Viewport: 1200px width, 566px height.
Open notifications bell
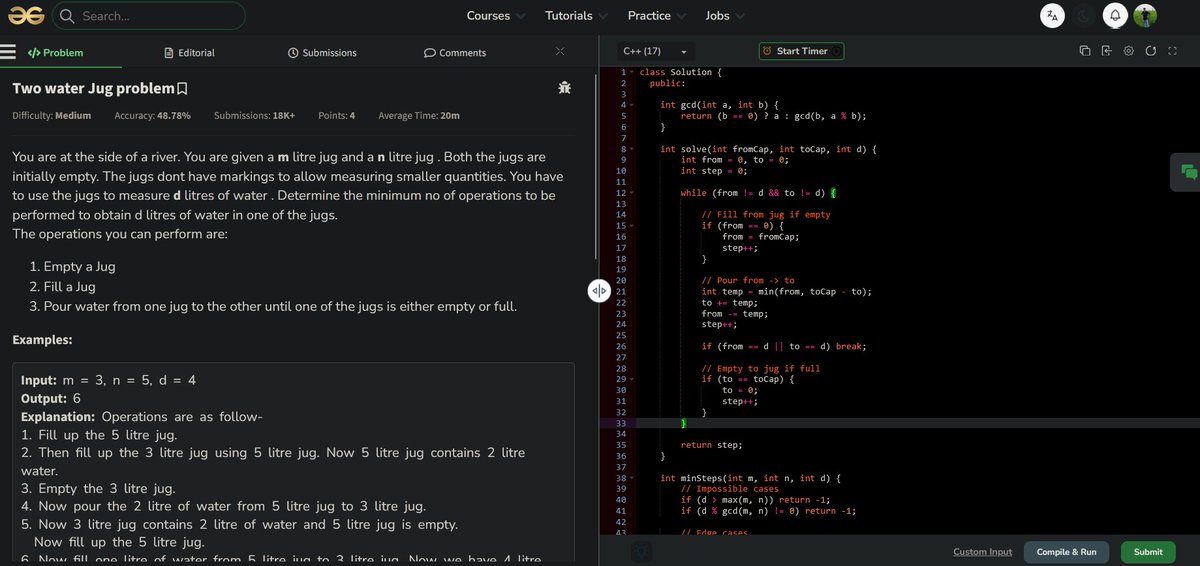tap(1115, 15)
